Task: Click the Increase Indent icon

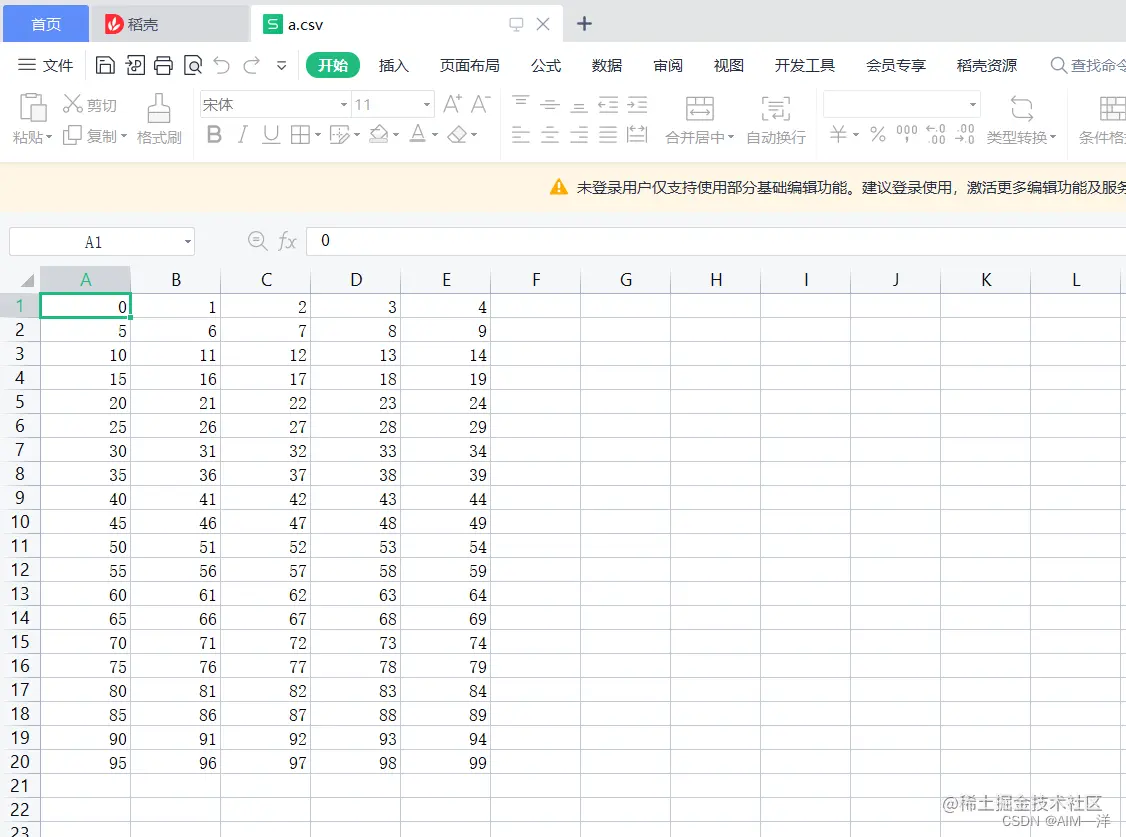Action: [637, 105]
